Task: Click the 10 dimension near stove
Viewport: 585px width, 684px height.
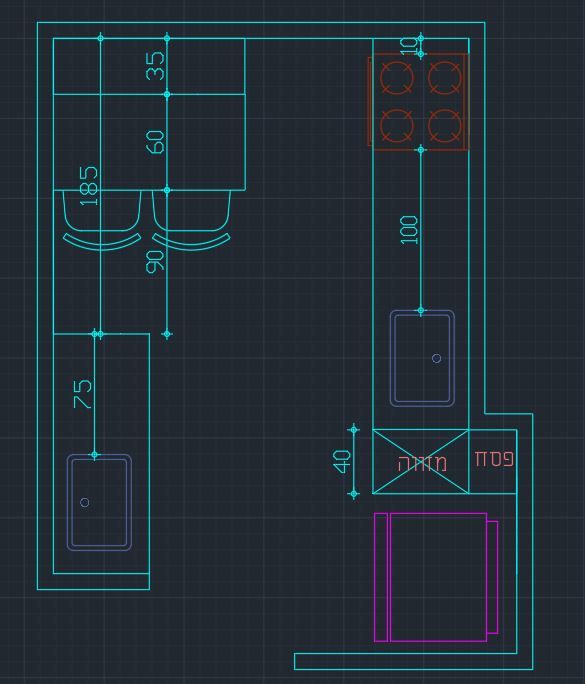Action: (409, 46)
